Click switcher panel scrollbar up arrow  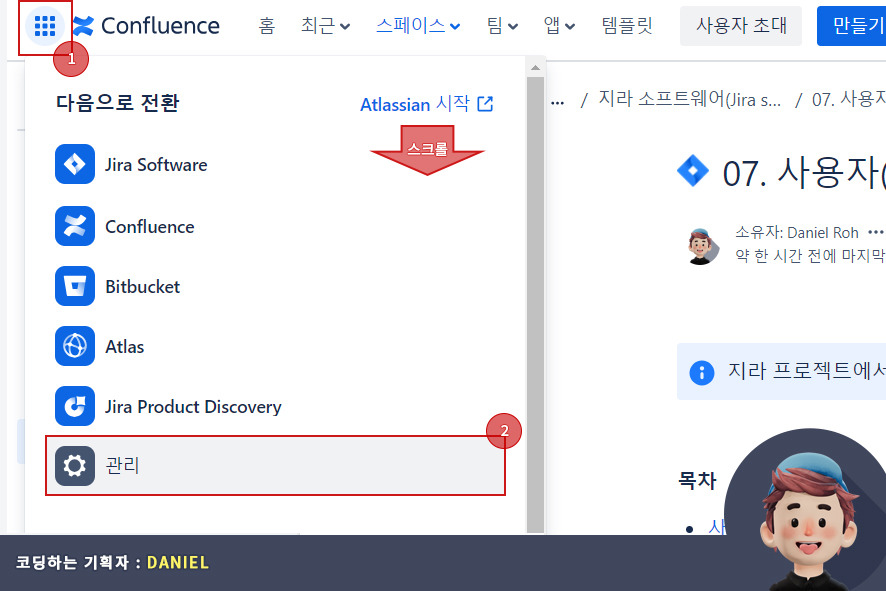(x=535, y=68)
